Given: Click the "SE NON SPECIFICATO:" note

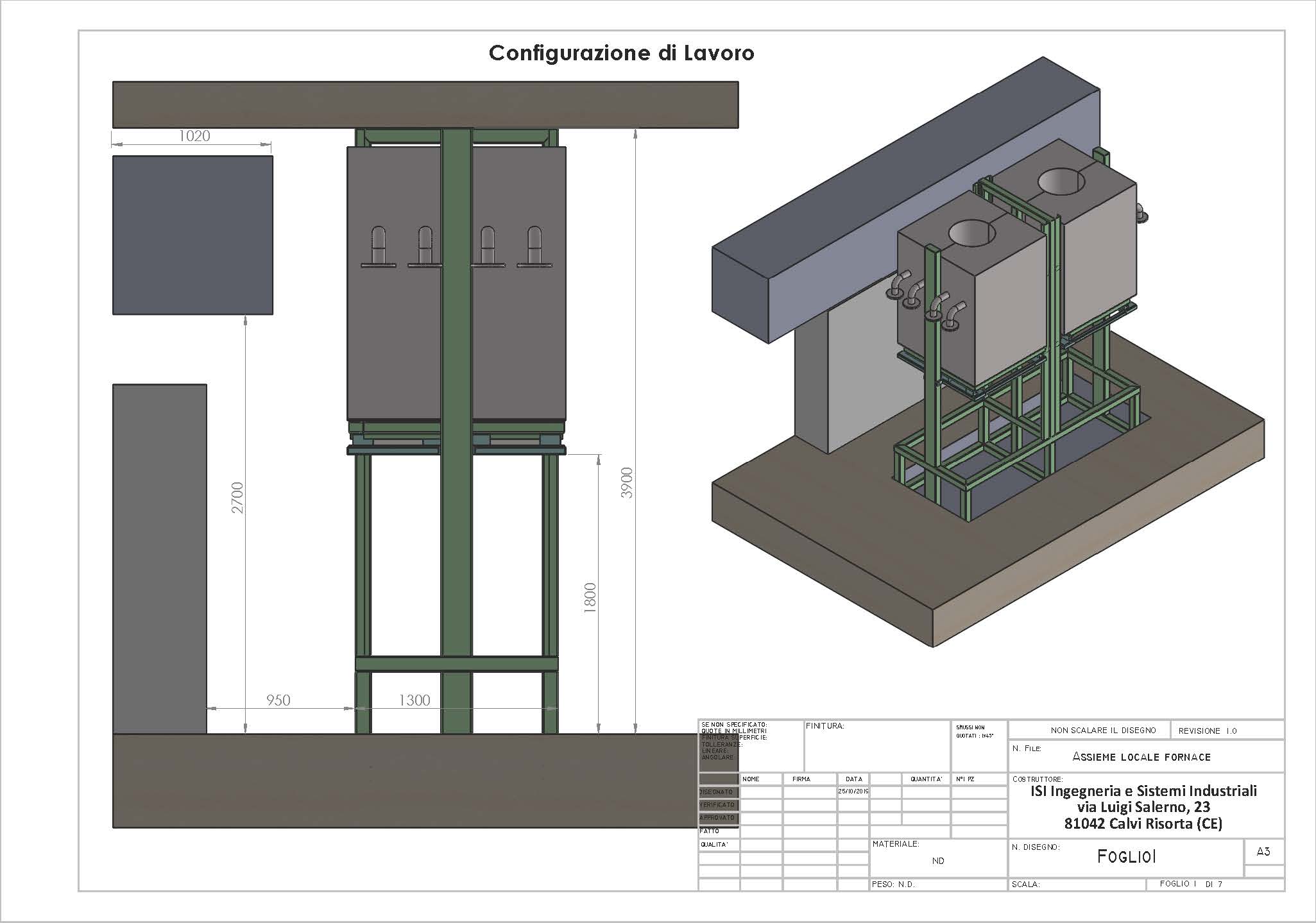Looking at the screenshot, I should (x=734, y=724).
